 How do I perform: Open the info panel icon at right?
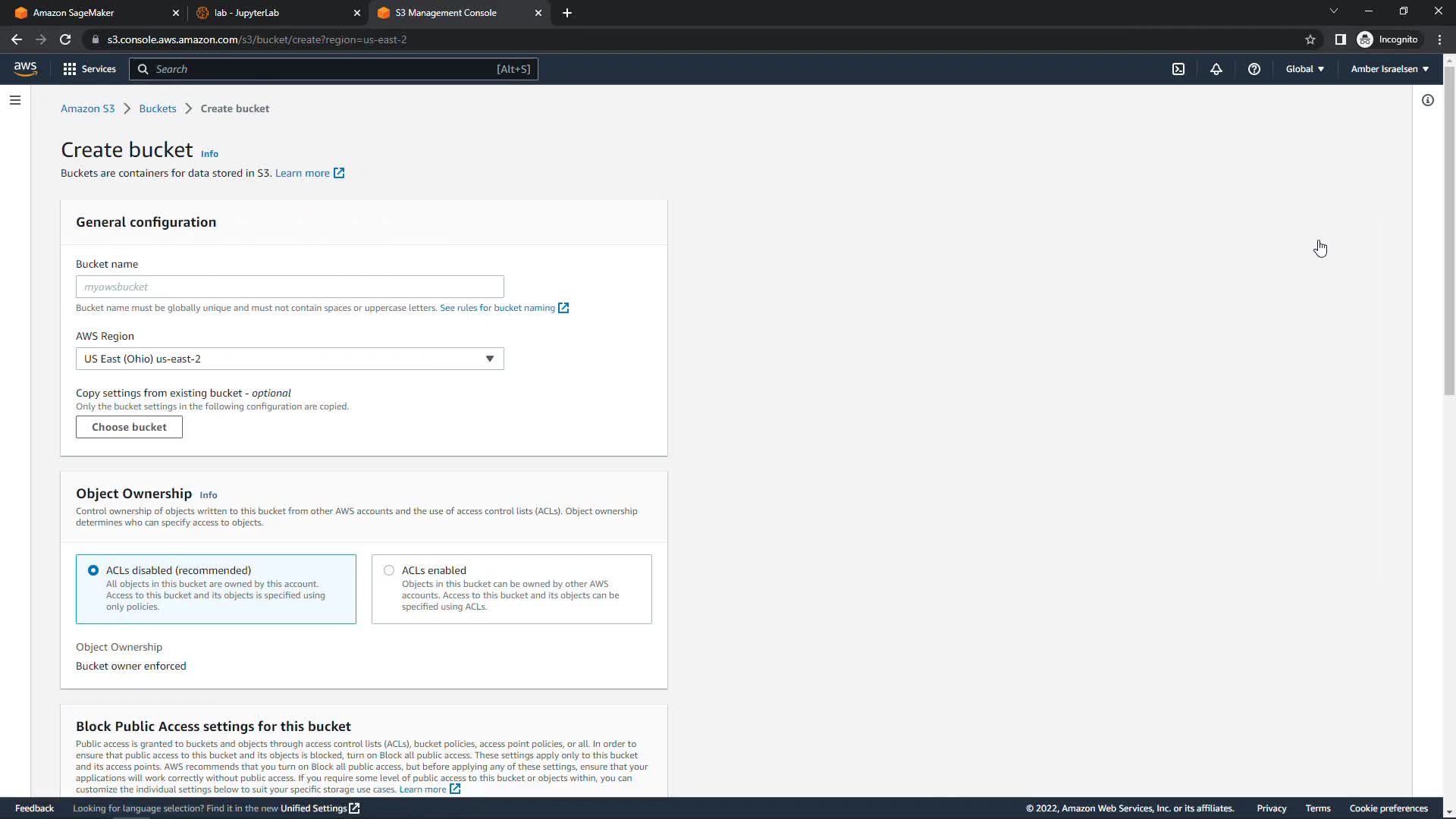click(x=1427, y=100)
